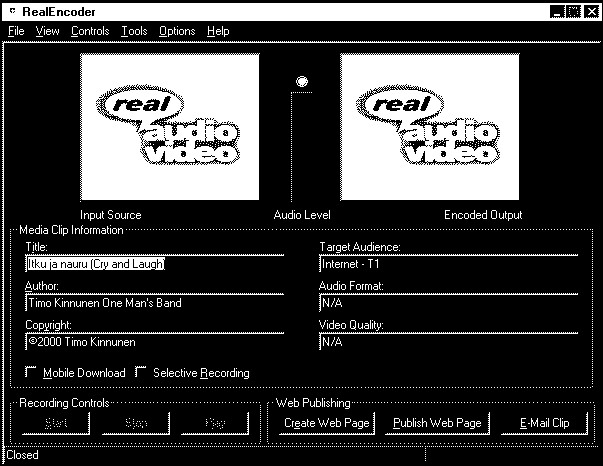Open the Options menu
This screenshot has width=603, height=466.
click(x=177, y=31)
